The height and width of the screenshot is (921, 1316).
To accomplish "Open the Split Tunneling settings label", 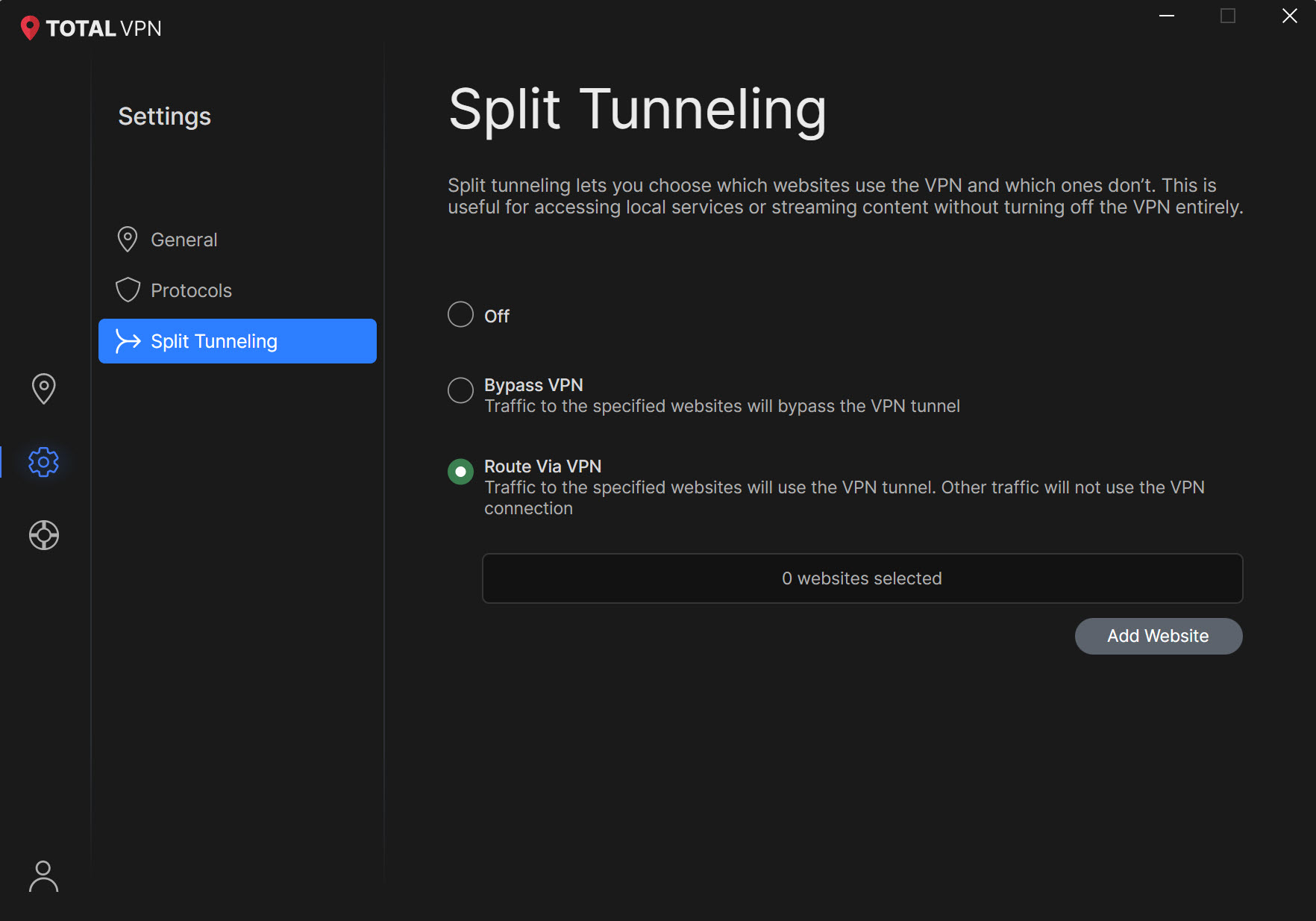I will click(x=214, y=341).
